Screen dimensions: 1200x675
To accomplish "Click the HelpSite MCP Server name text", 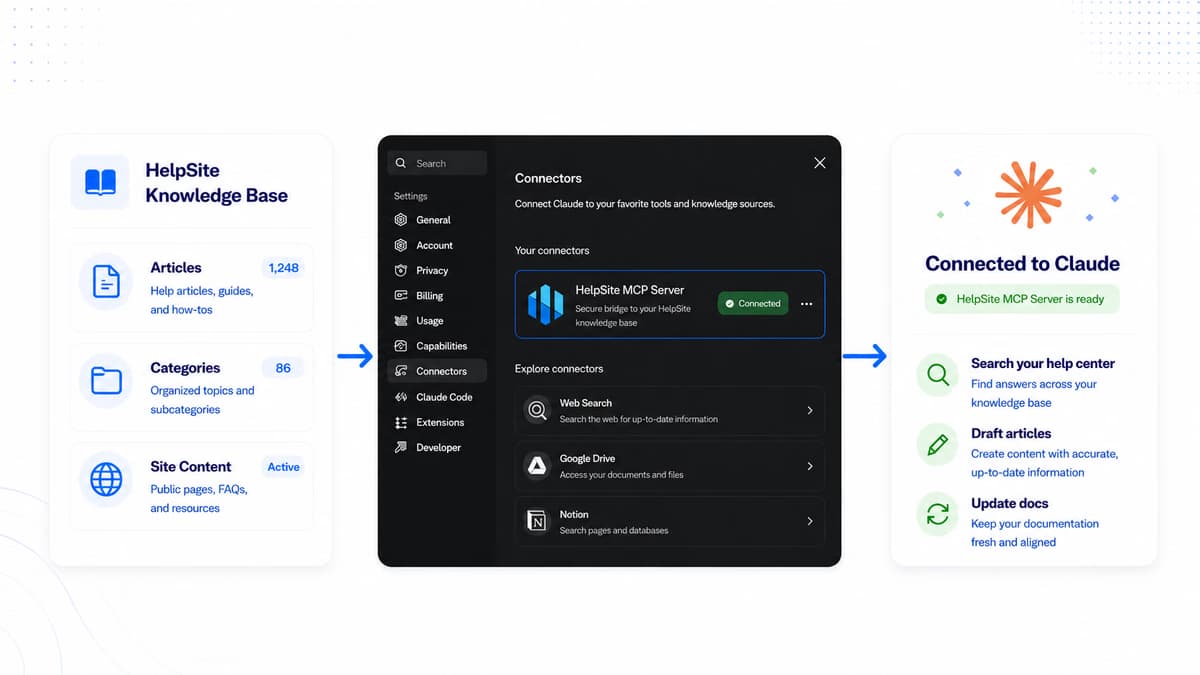I will (630, 290).
